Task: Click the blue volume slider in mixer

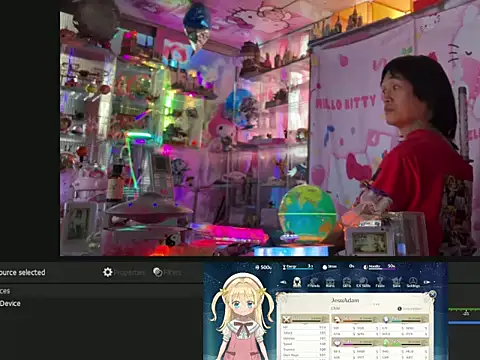Action: [x=464, y=322]
